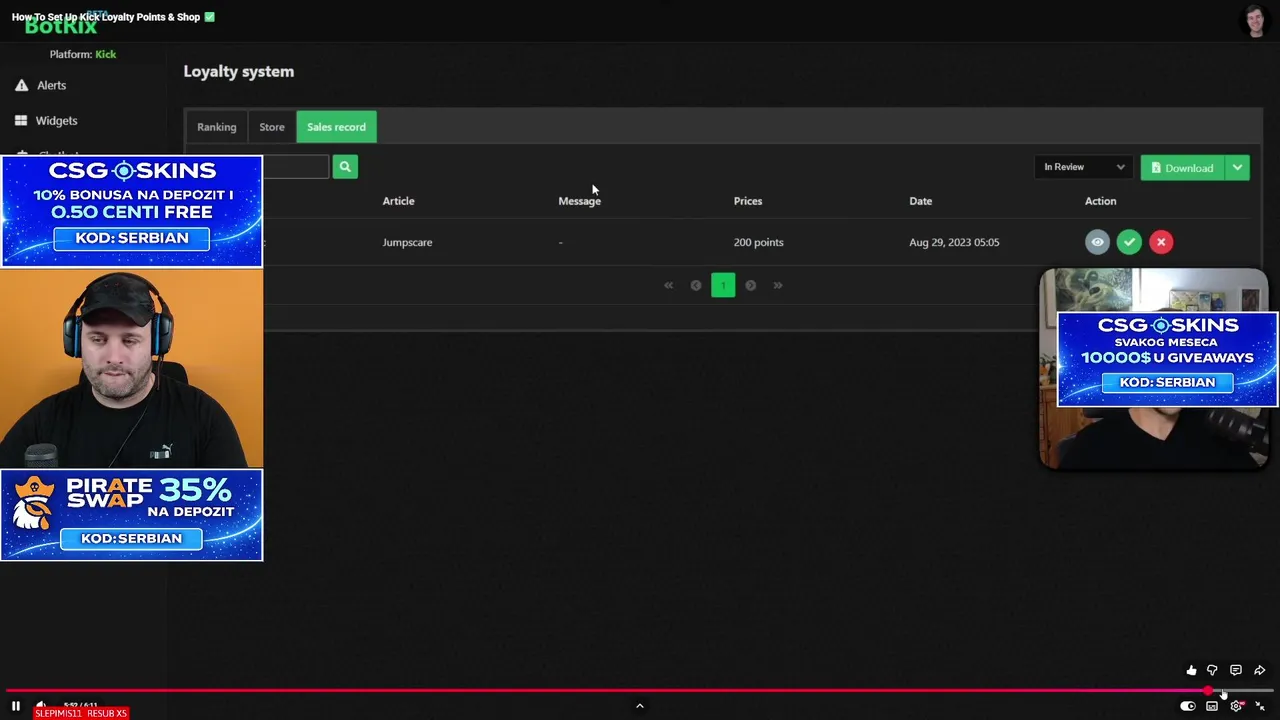1280x720 pixels.
Task: Open Alerts in the sidebar
Action: (x=51, y=85)
